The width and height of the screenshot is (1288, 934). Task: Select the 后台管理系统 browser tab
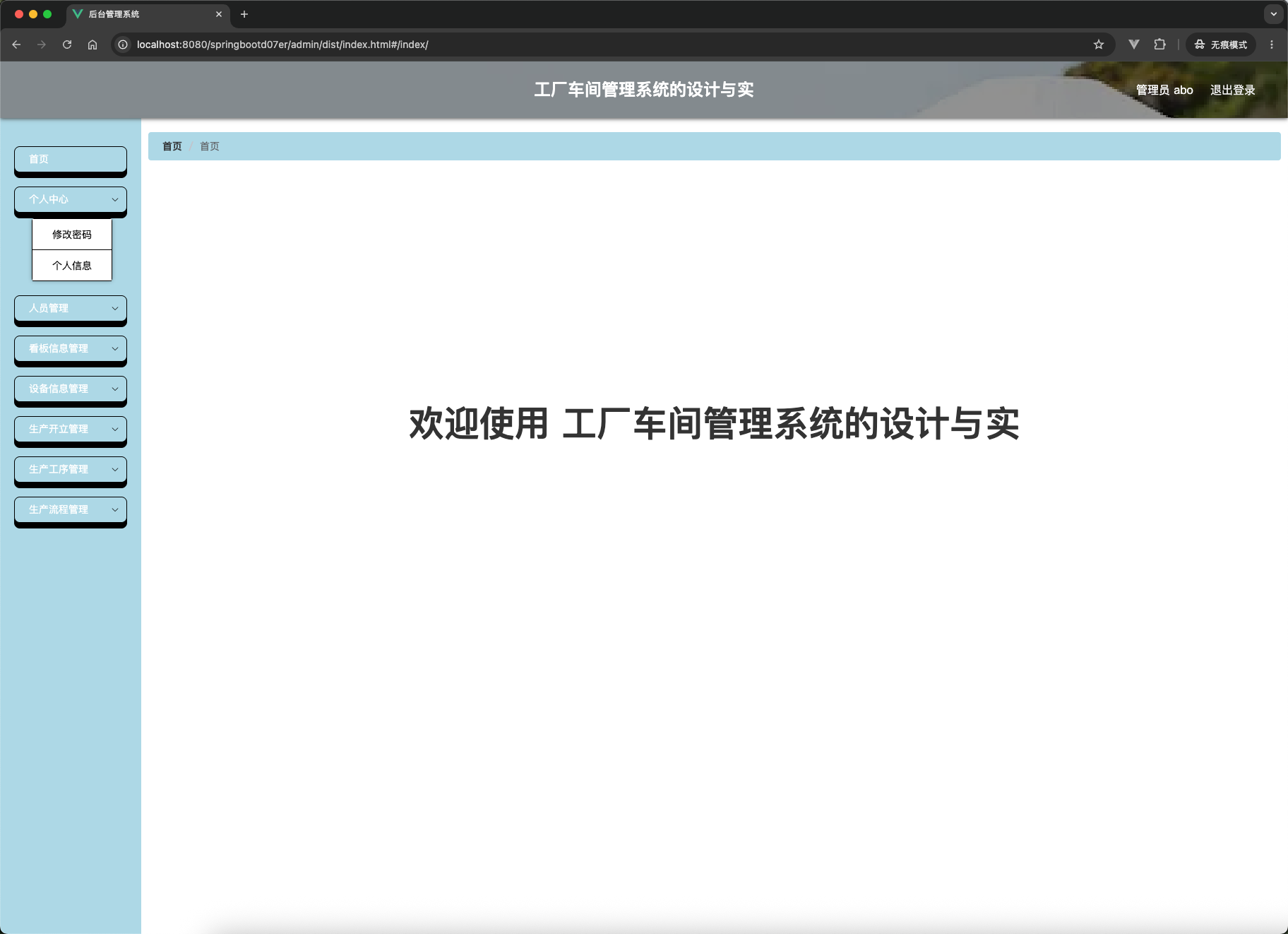[x=148, y=14]
